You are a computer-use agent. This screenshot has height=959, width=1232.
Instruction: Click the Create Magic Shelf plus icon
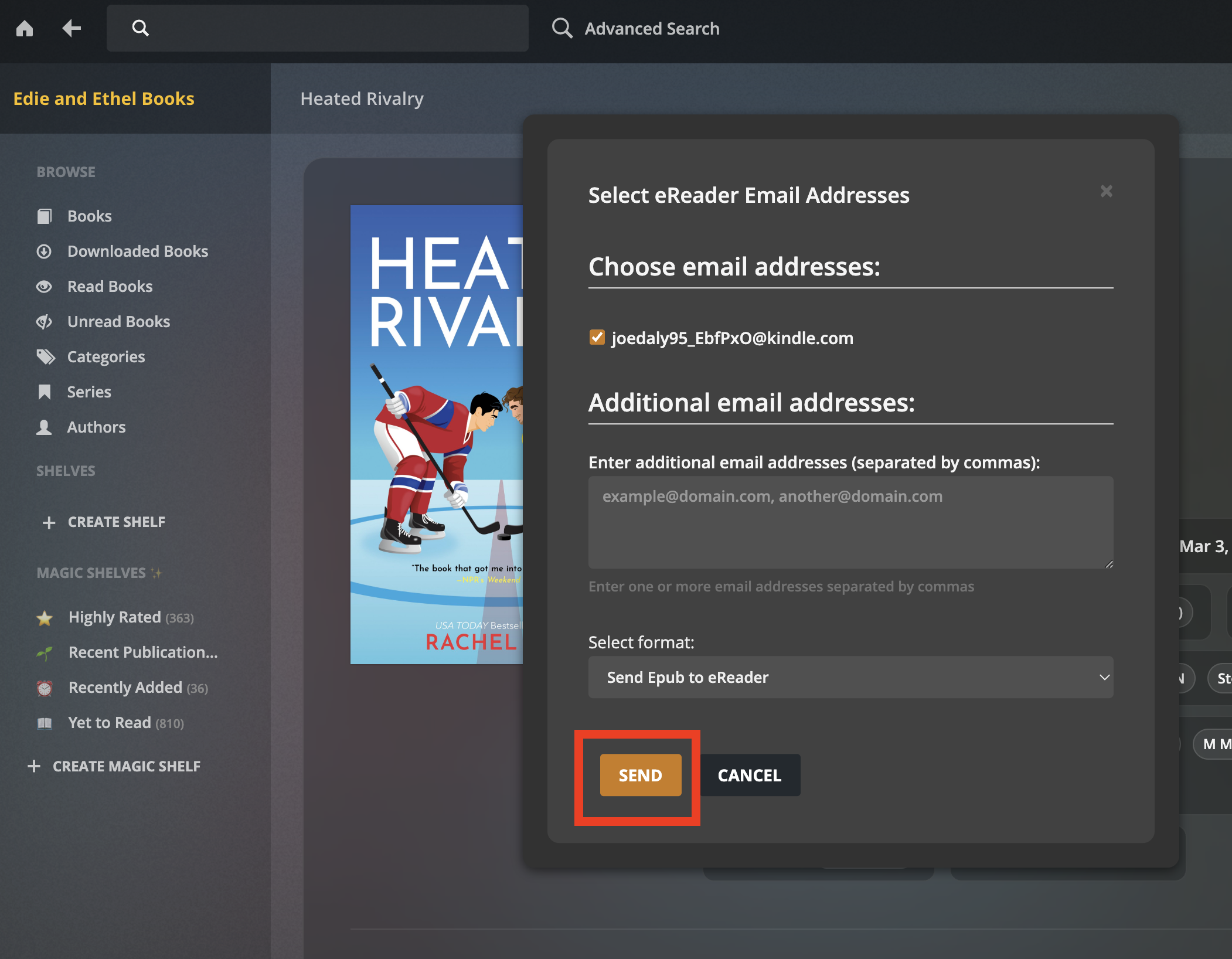point(34,766)
